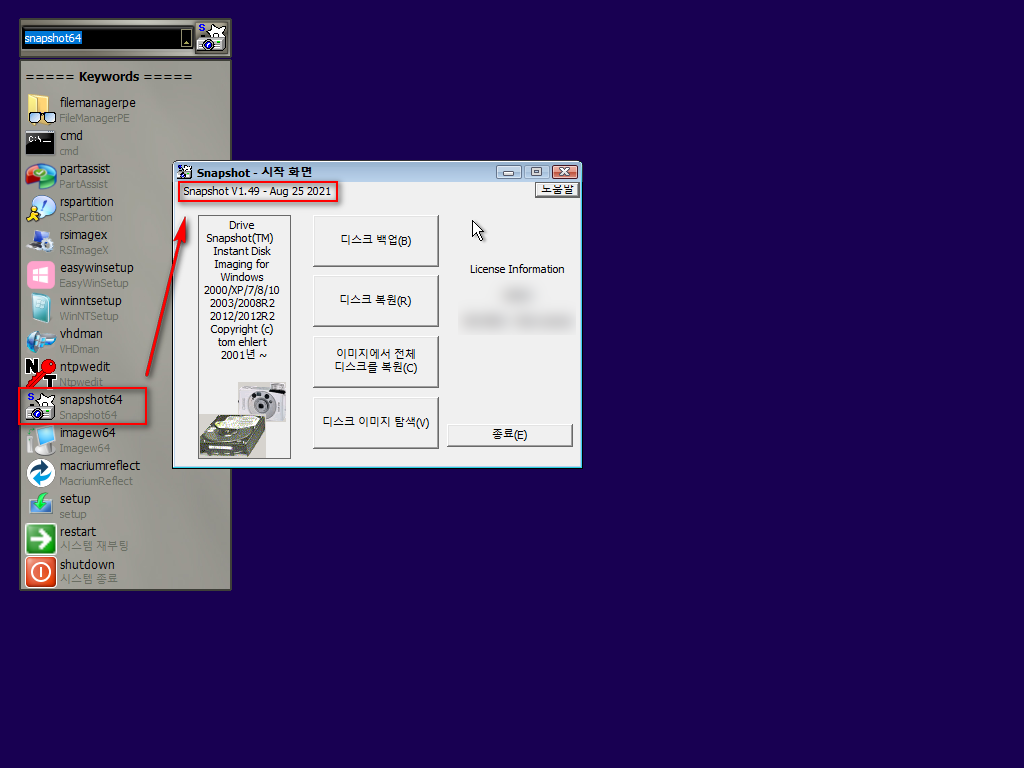This screenshot has height=768, width=1024.
Task: Select the 'macriumreflect' keyword text
Action: pyautogui.click(x=100, y=466)
